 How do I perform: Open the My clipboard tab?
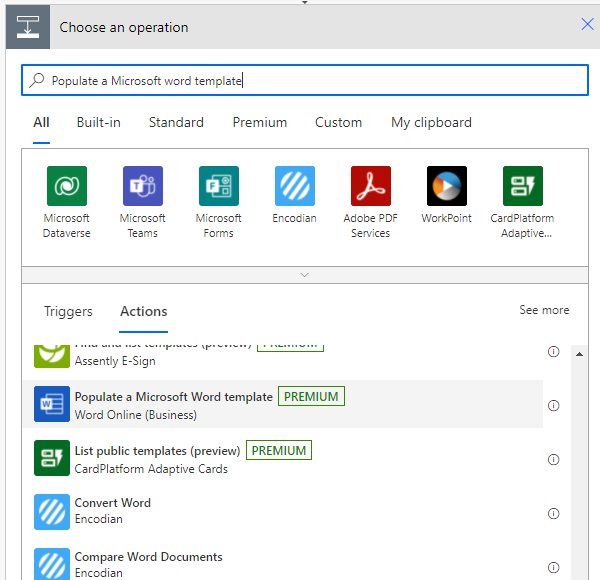pyautogui.click(x=431, y=122)
